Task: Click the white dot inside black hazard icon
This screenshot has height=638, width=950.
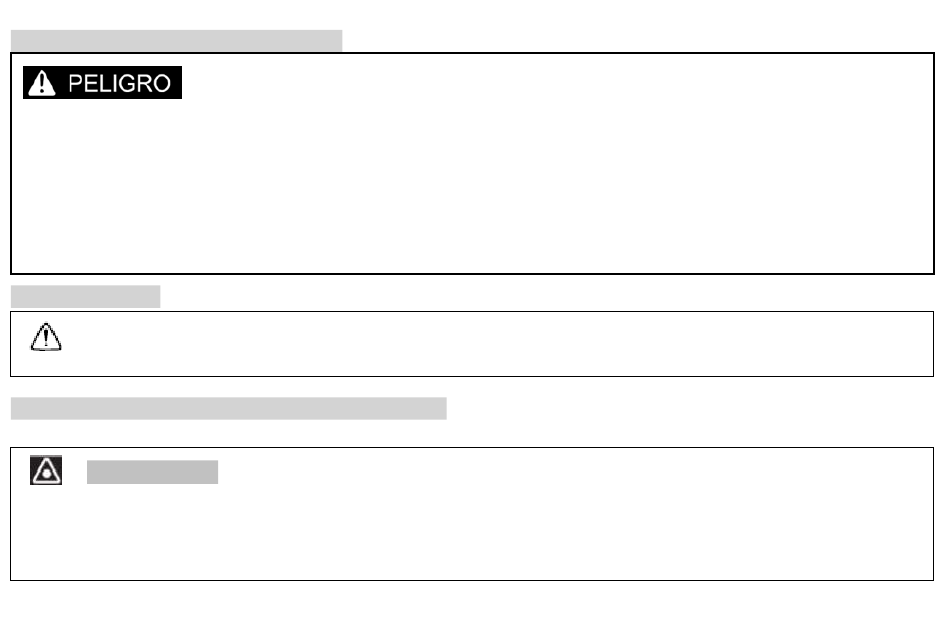Action: point(46,473)
